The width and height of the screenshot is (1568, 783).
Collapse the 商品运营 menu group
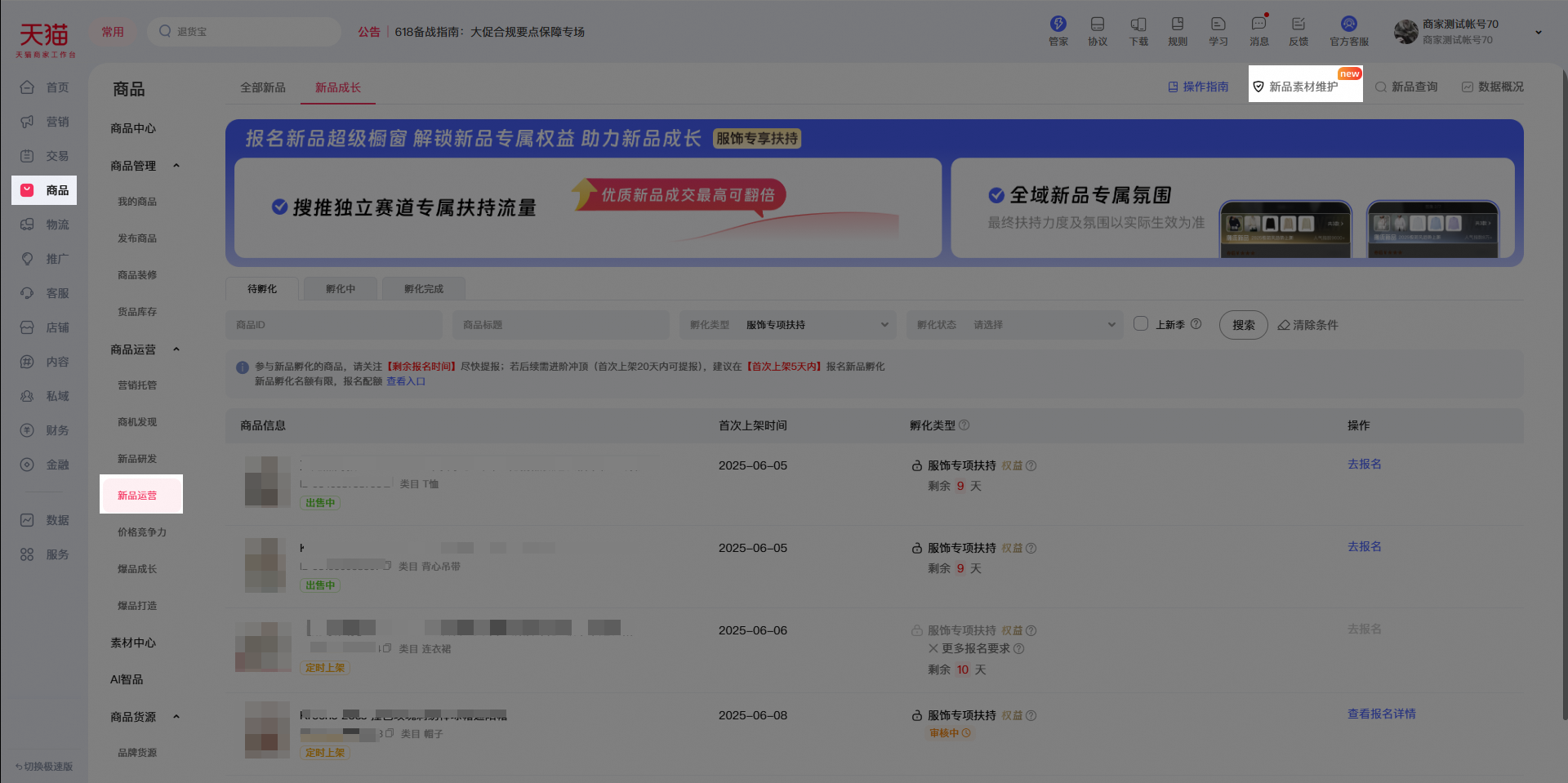click(x=176, y=349)
